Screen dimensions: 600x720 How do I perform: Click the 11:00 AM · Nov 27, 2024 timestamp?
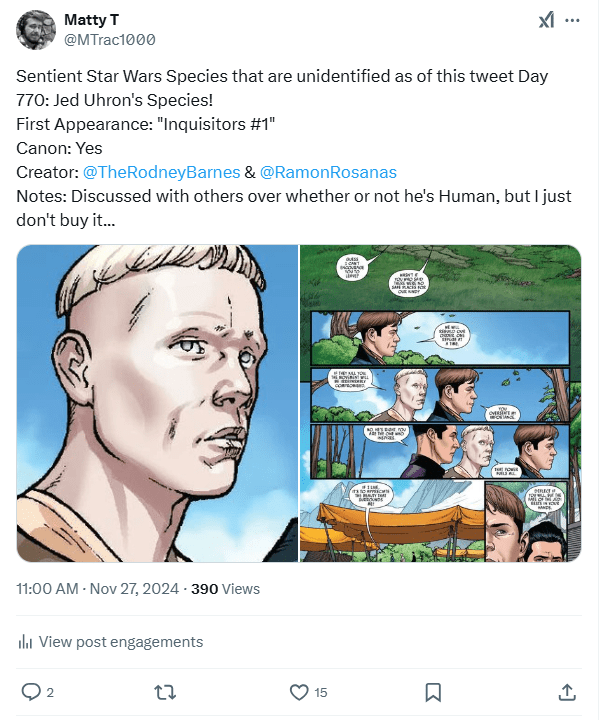click(x=98, y=589)
